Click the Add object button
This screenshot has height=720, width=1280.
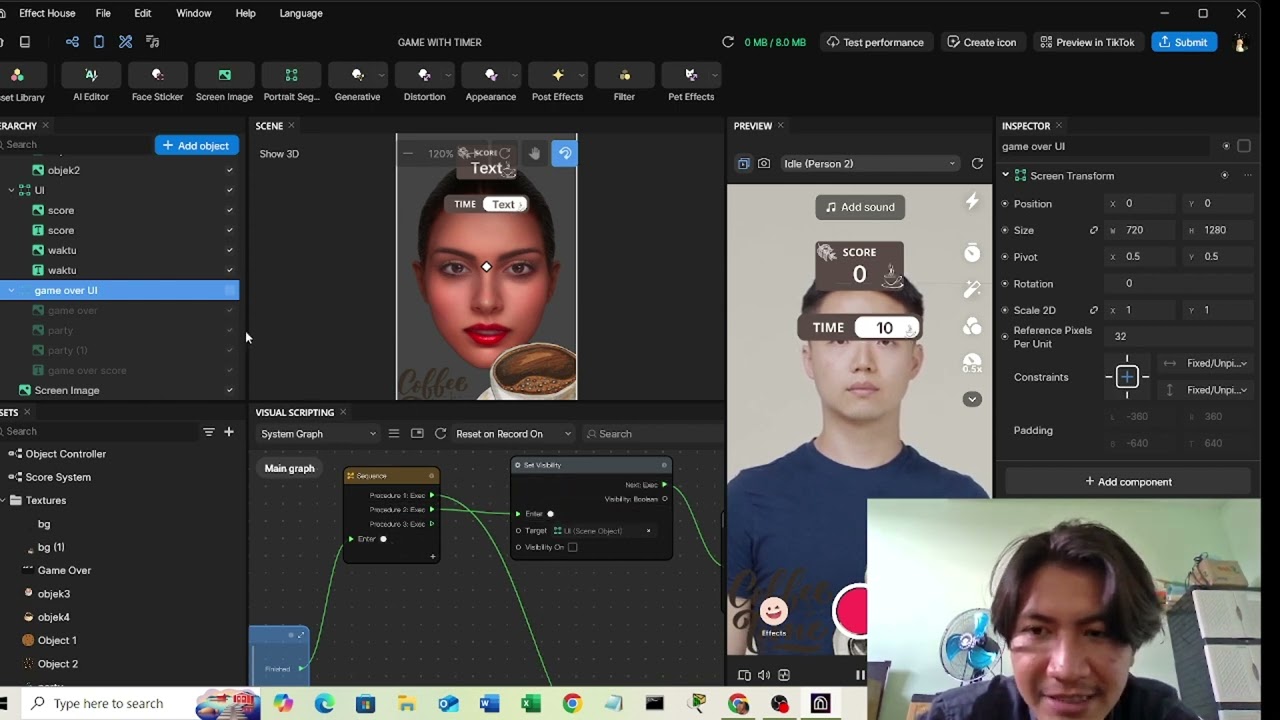tap(197, 146)
